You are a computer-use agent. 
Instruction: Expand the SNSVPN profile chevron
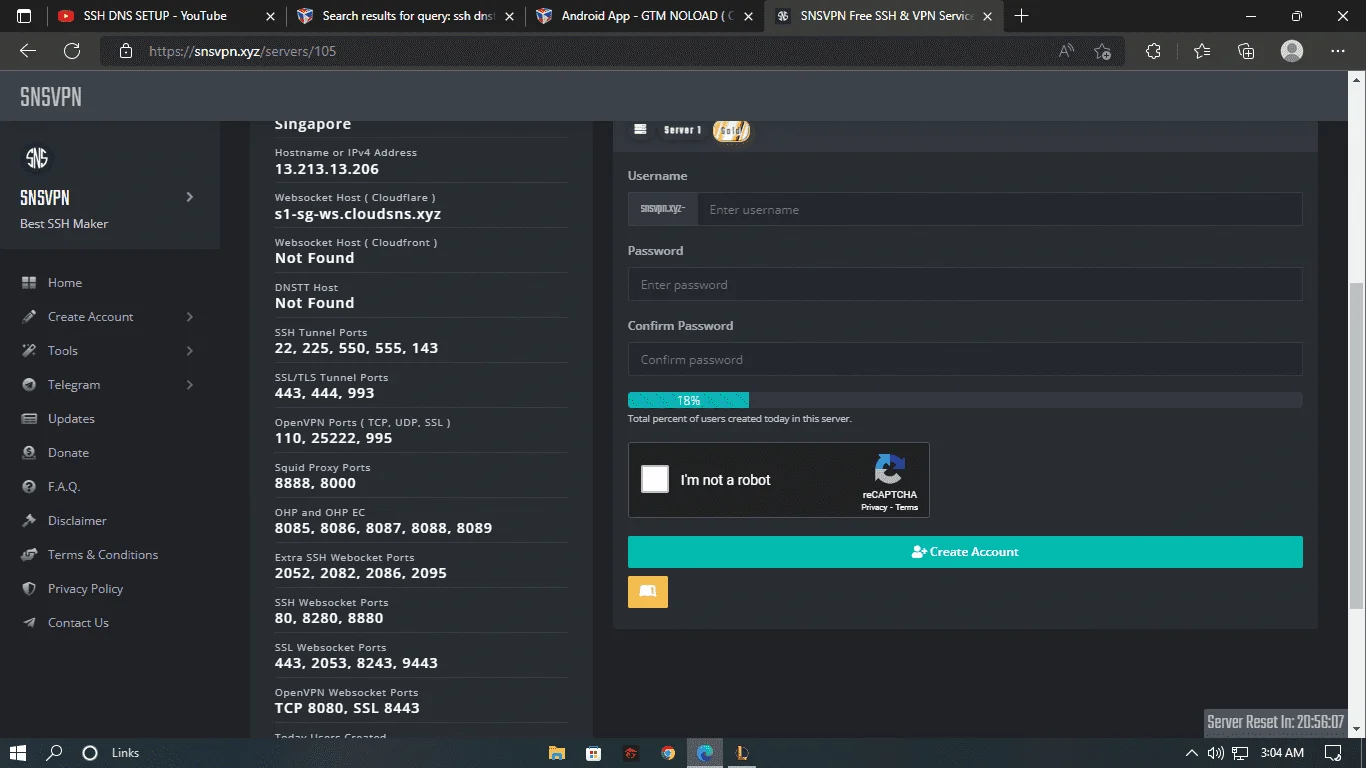pos(190,197)
